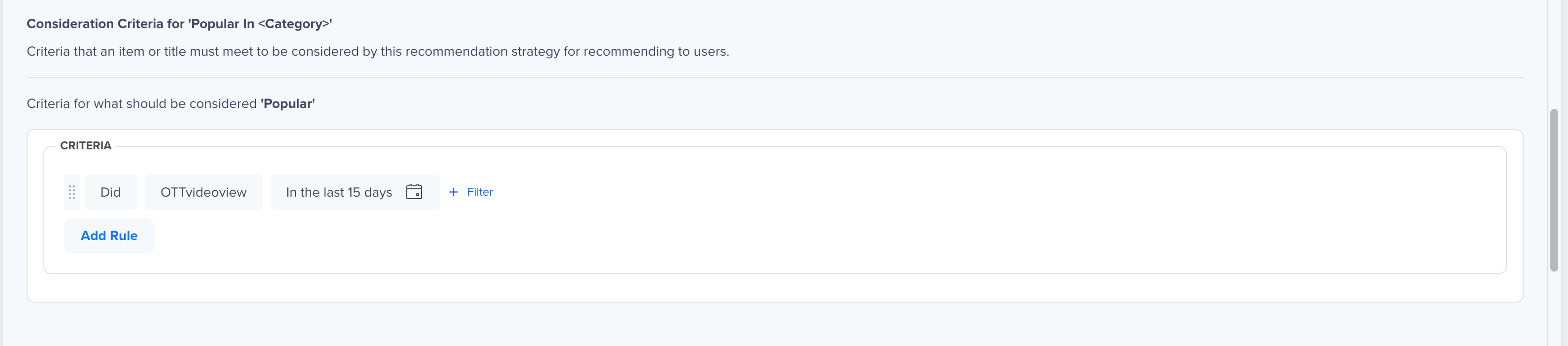Grab the rule drag handle icon

tap(72, 192)
